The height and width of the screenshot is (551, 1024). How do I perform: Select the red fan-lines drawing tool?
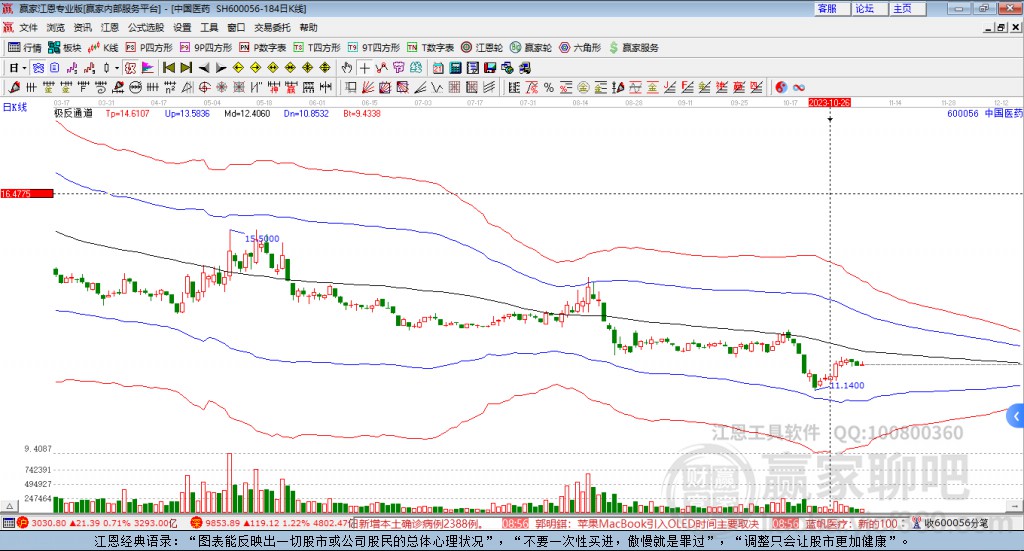tap(368, 87)
